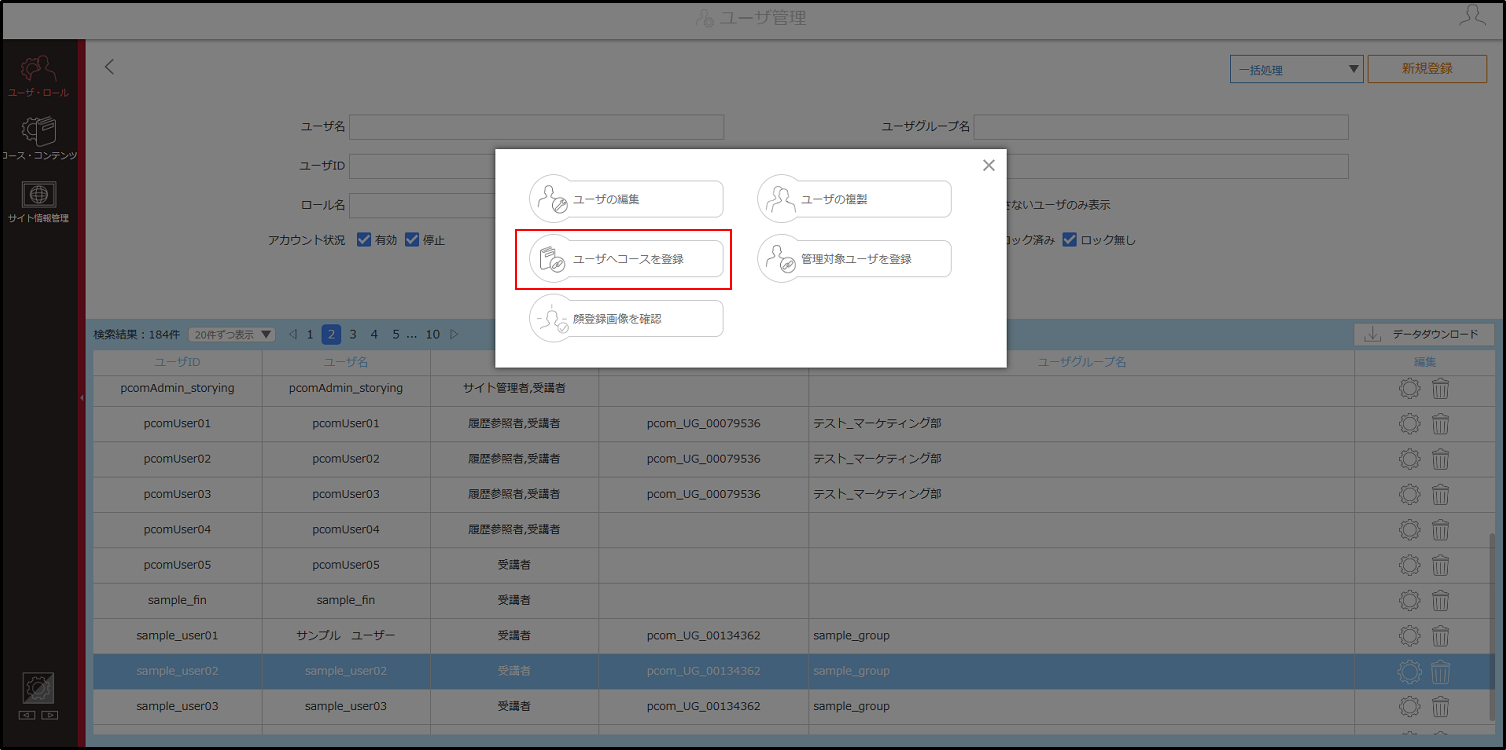Open gear edit icon for sample_user03 row

tap(1410, 706)
